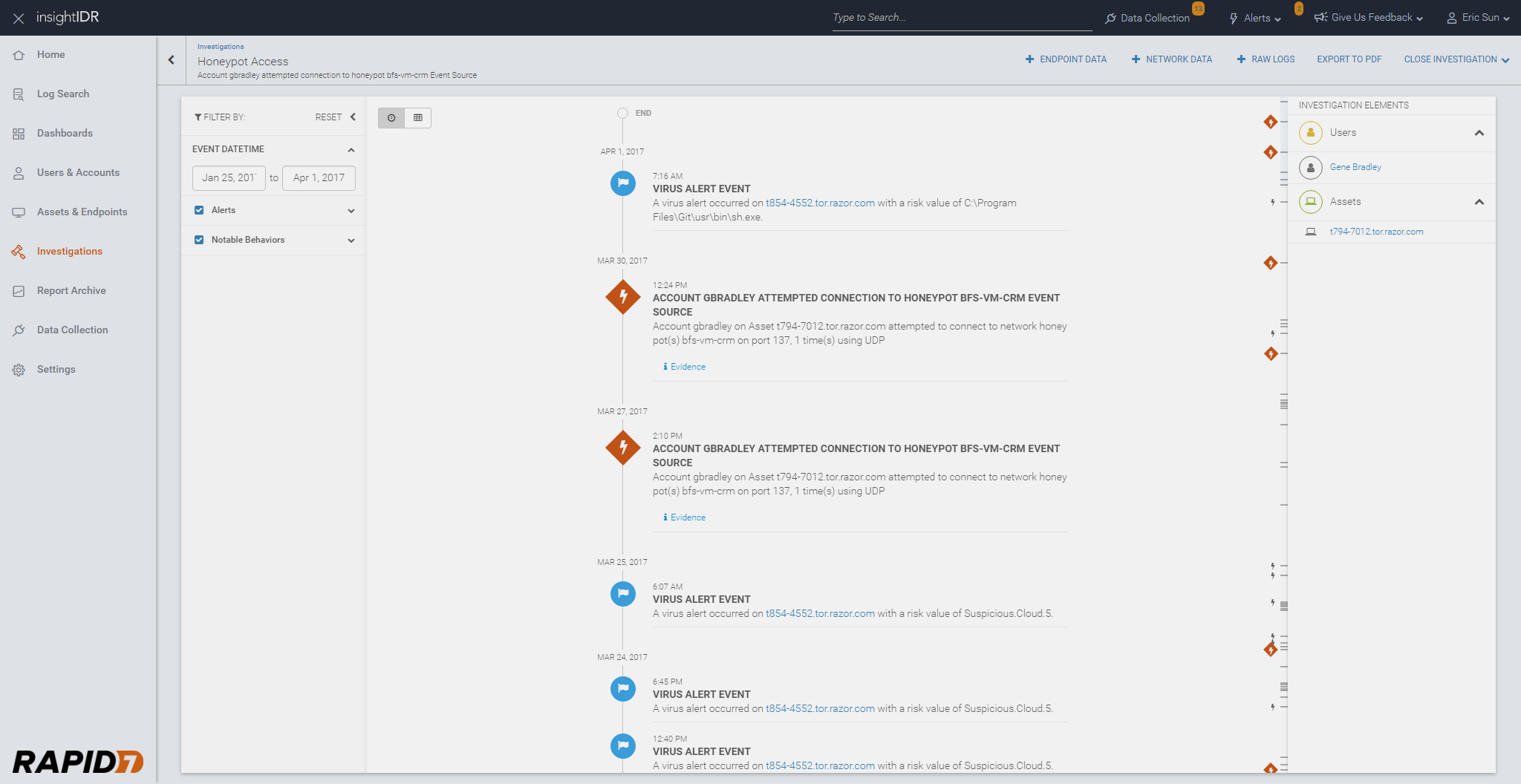Open the Gene Bradley user link

pyautogui.click(x=1355, y=168)
